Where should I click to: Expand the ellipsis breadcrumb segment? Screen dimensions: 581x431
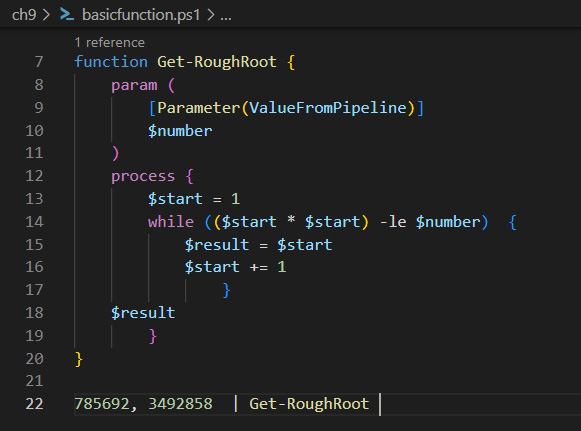pos(226,15)
